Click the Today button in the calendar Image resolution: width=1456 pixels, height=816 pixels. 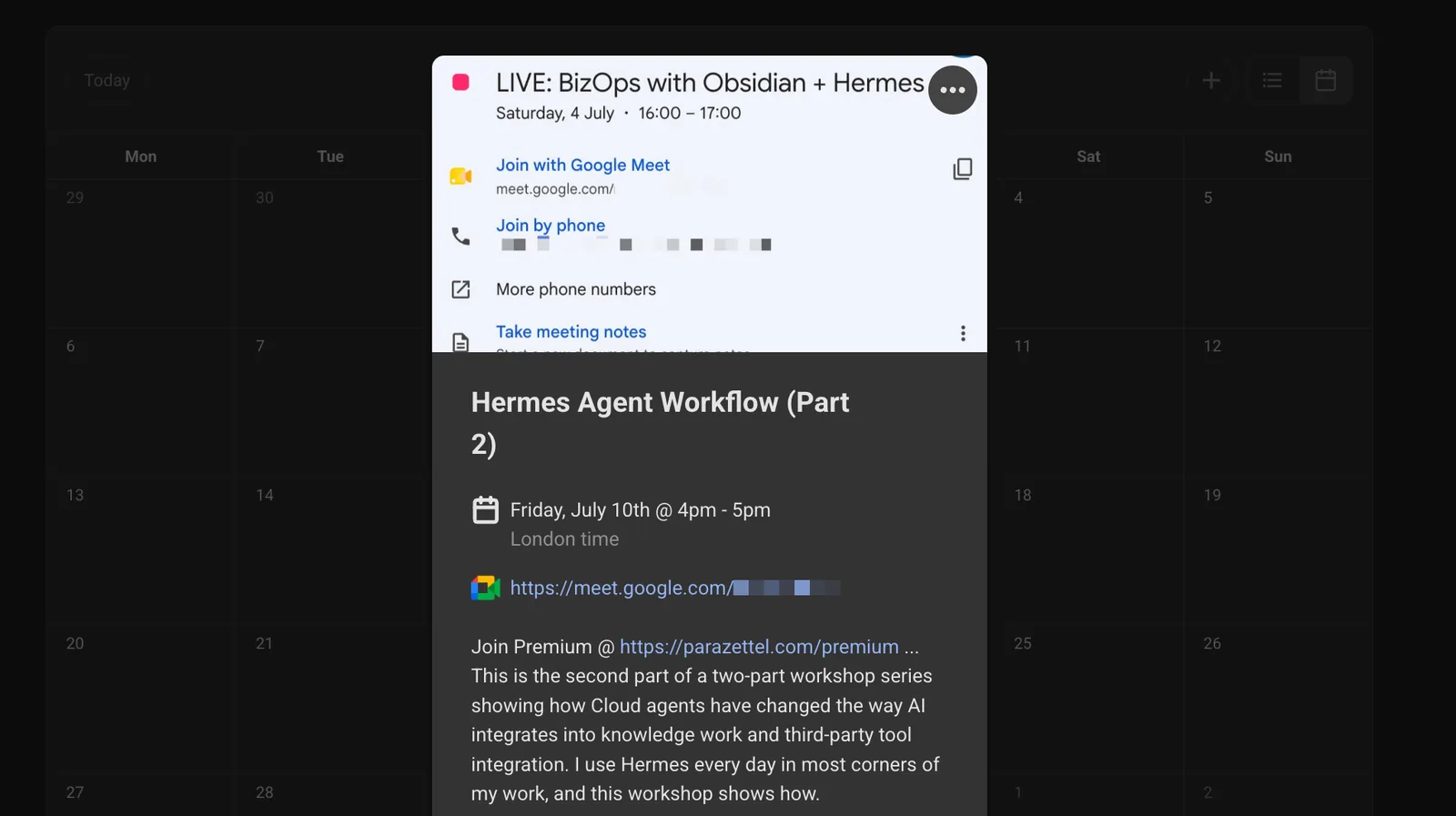(107, 81)
